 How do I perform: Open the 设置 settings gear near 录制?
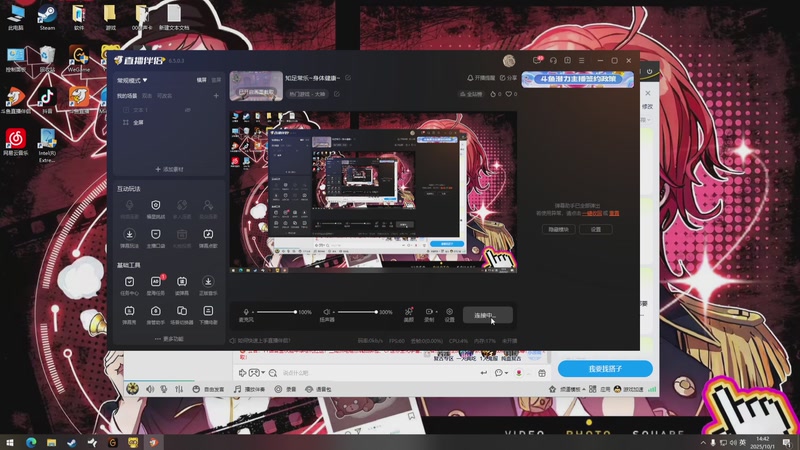(x=449, y=314)
